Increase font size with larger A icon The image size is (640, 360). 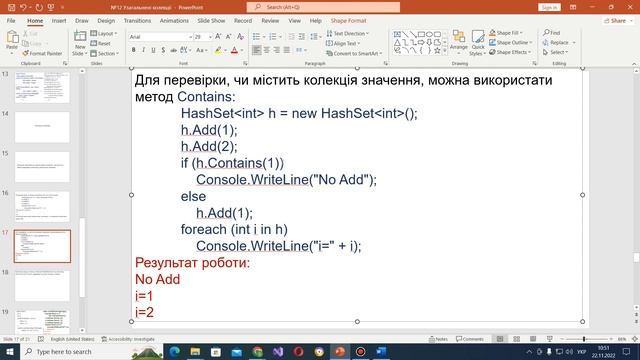pos(218,37)
